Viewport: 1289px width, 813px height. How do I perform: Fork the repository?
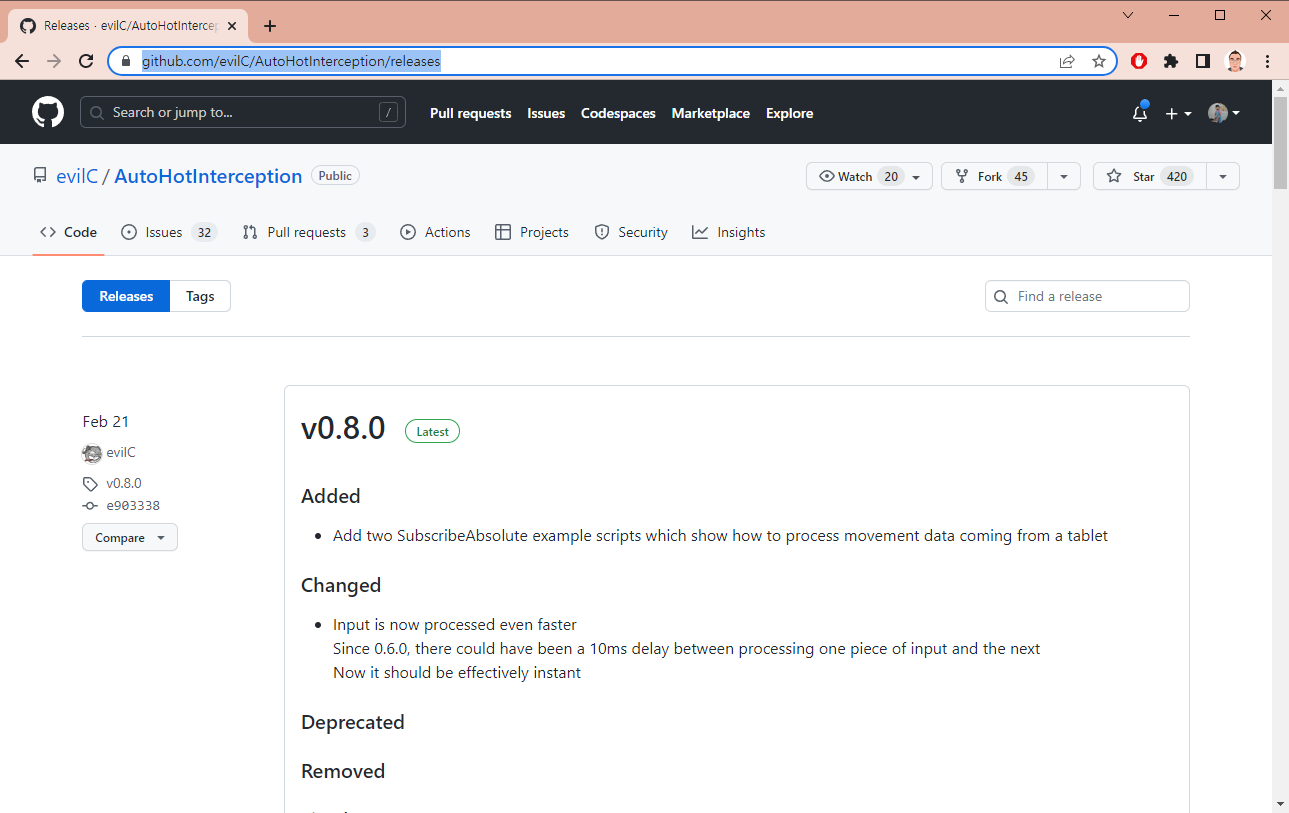[994, 176]
